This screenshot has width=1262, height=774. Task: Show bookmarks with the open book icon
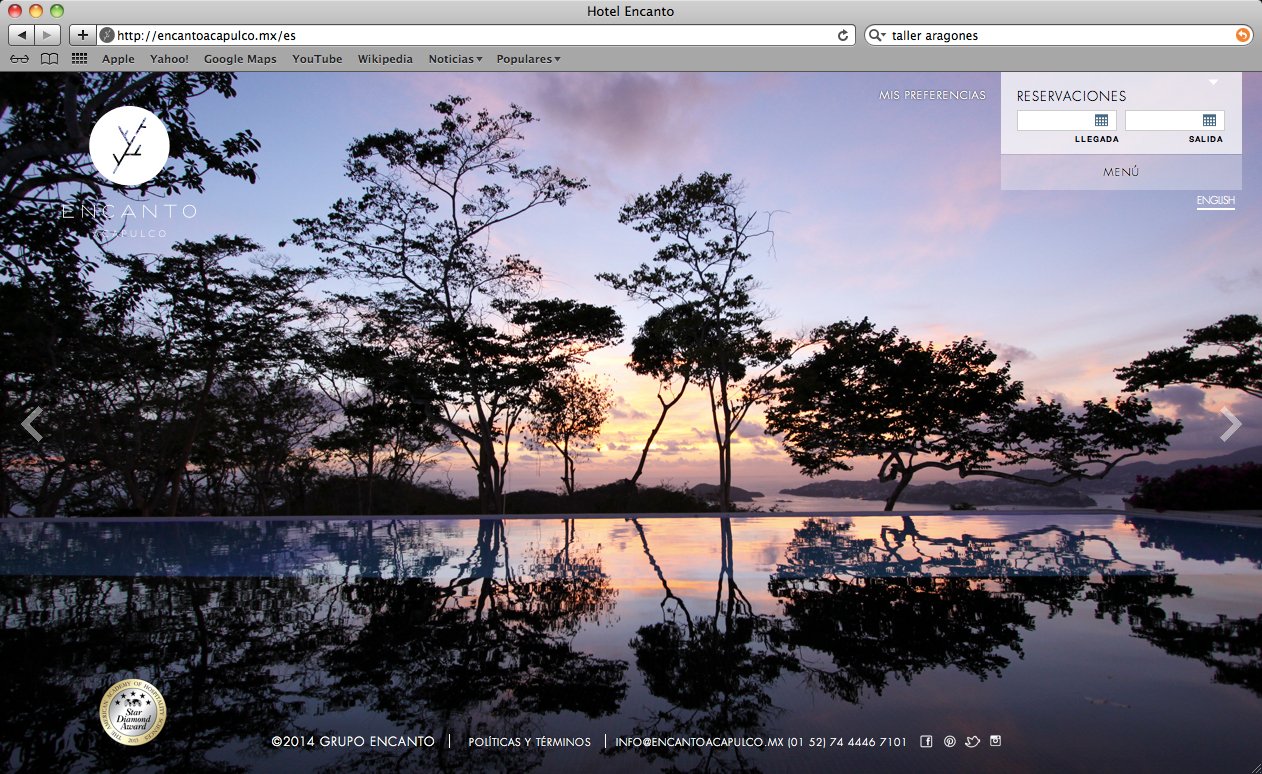(49, 59)
